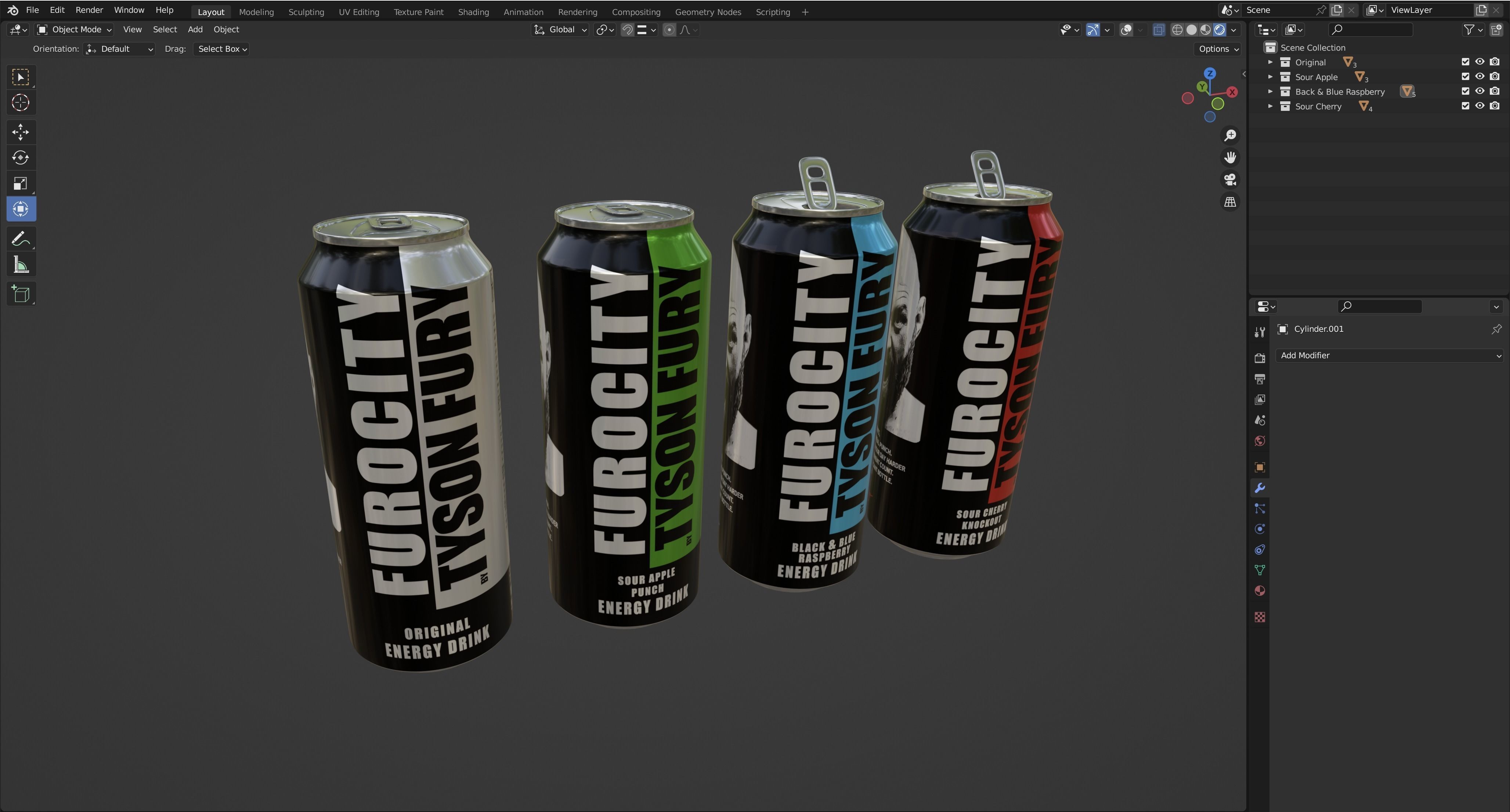Toggle X-ray display button
Image resolution: width=1510 pixels, height=812 pixels.
click(x=1158, y=30)
